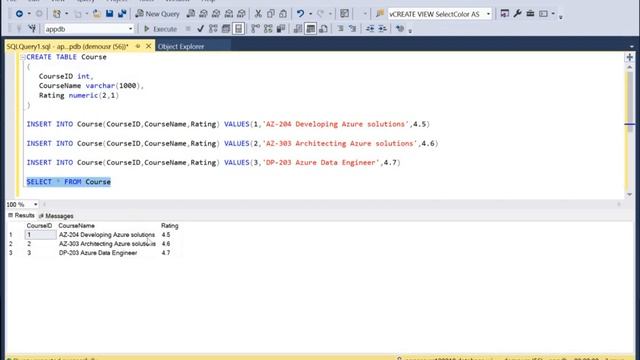Click the CourseID column header
Viewport: 640px width, 360px height.
[39, 226]
